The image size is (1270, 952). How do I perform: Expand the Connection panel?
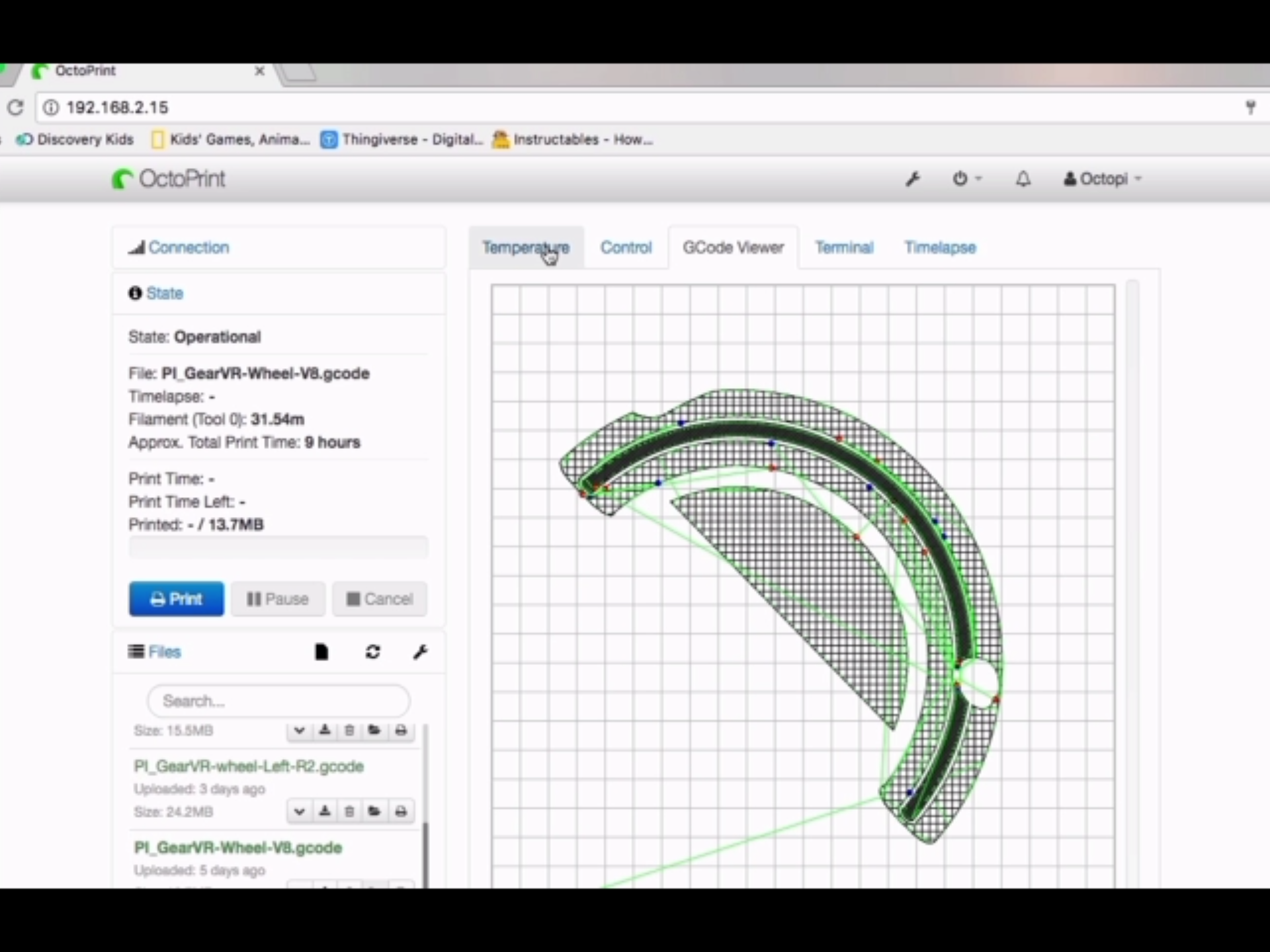[189, 247]
